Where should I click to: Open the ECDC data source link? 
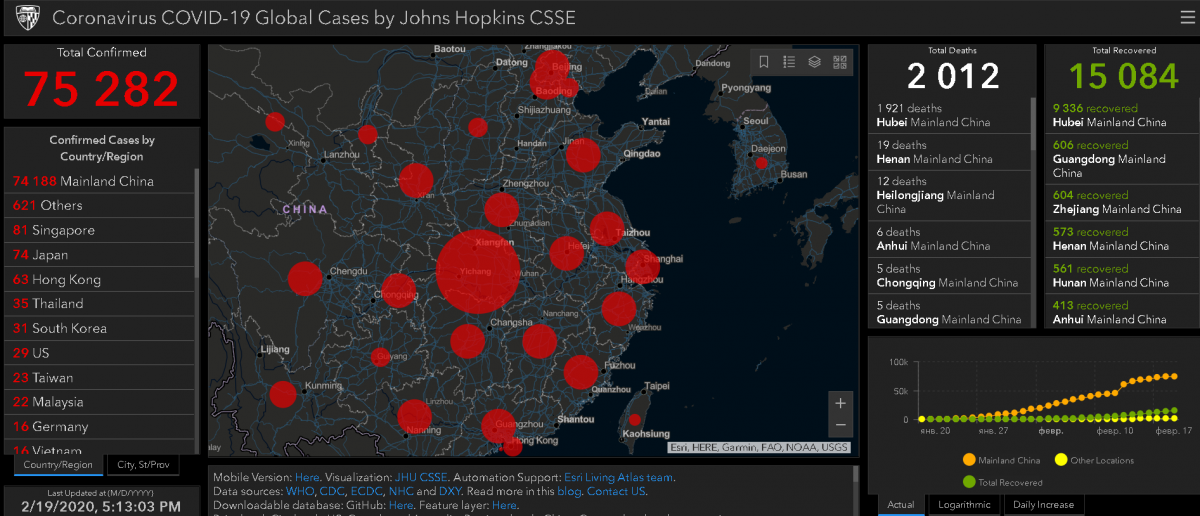pos(367,492)
